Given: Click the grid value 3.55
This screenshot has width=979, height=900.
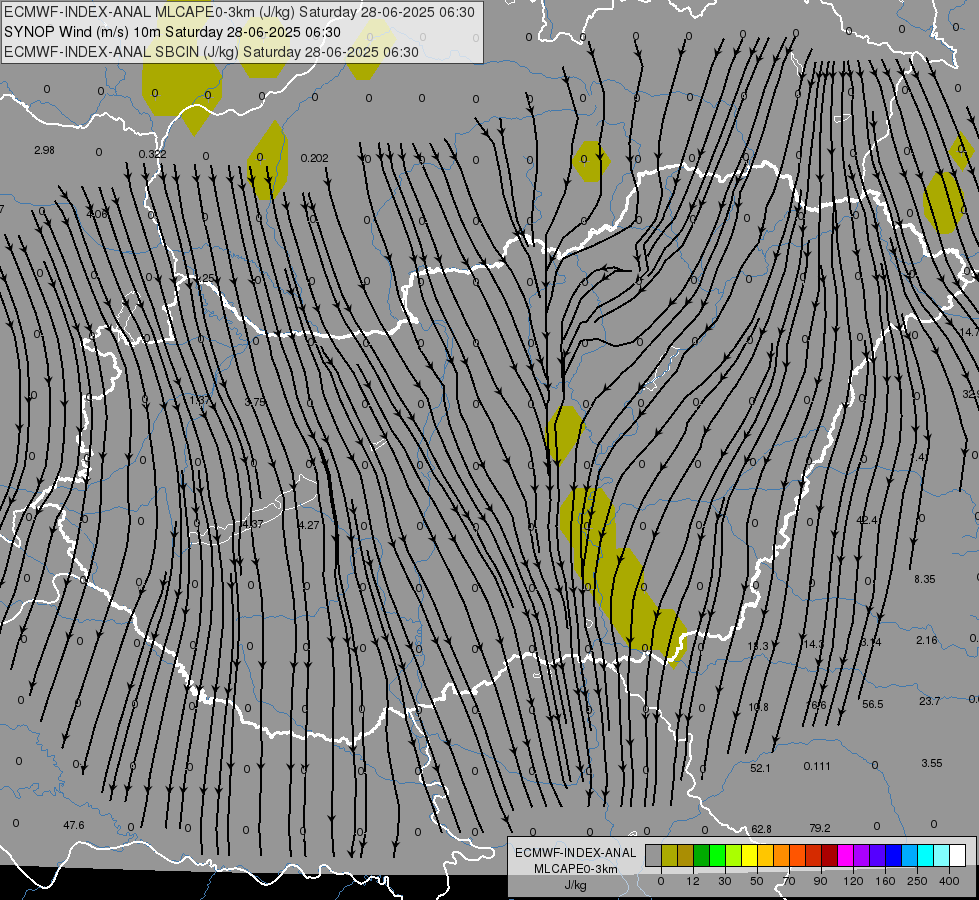Looking at the screenshot, I should (932, 763).
